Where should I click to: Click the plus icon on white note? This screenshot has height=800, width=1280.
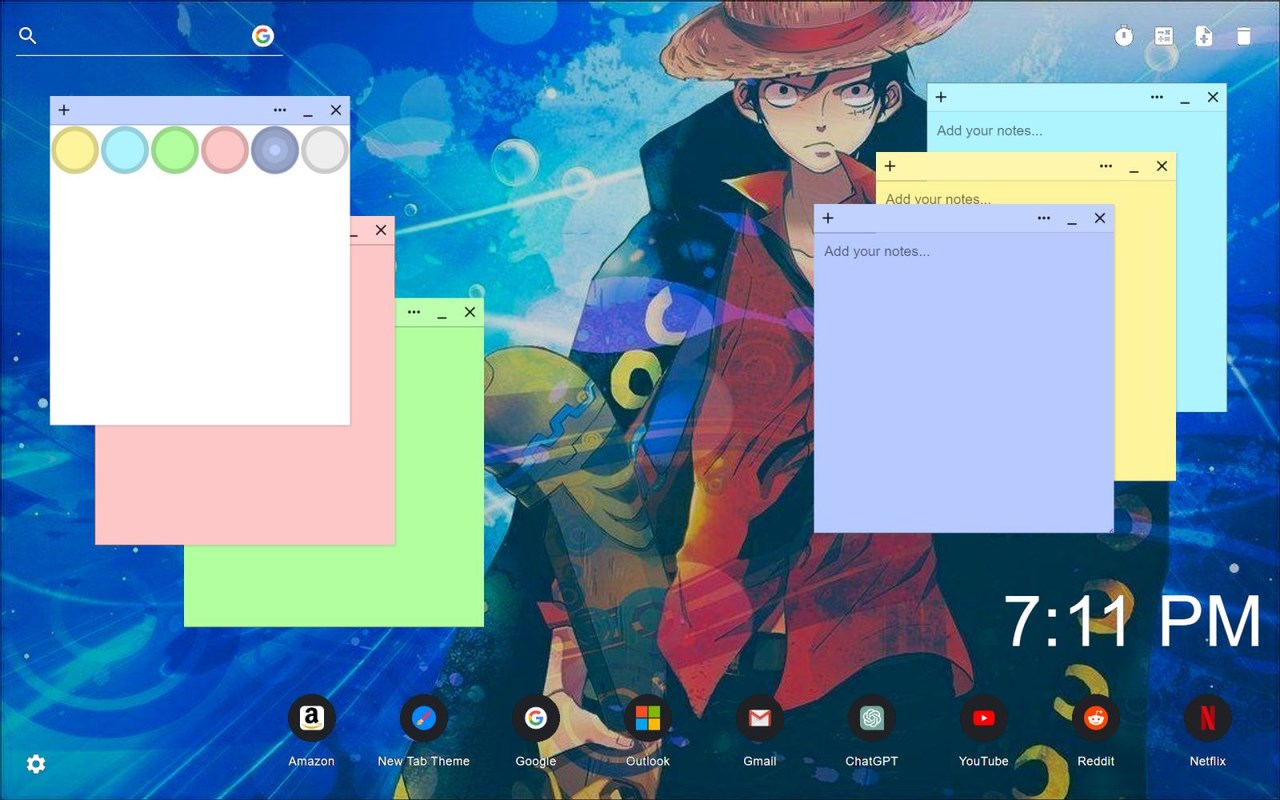pyautogui.click(x=64, y=110)
